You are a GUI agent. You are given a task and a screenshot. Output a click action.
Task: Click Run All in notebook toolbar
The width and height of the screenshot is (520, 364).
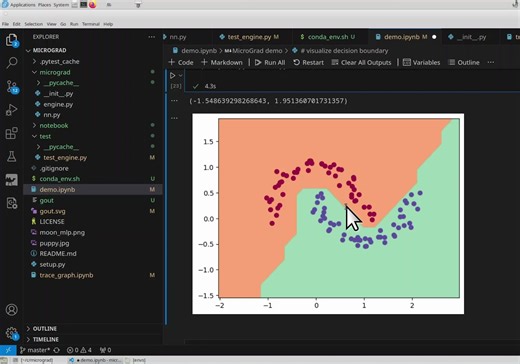click(270, 62)
